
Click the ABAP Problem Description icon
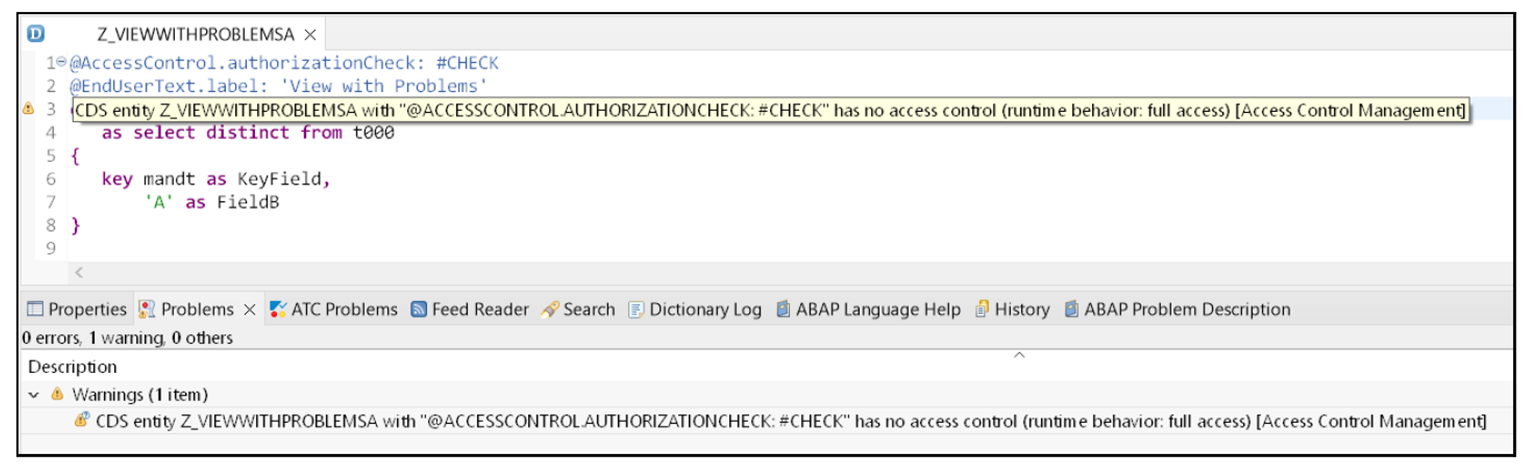point(1072,309)
